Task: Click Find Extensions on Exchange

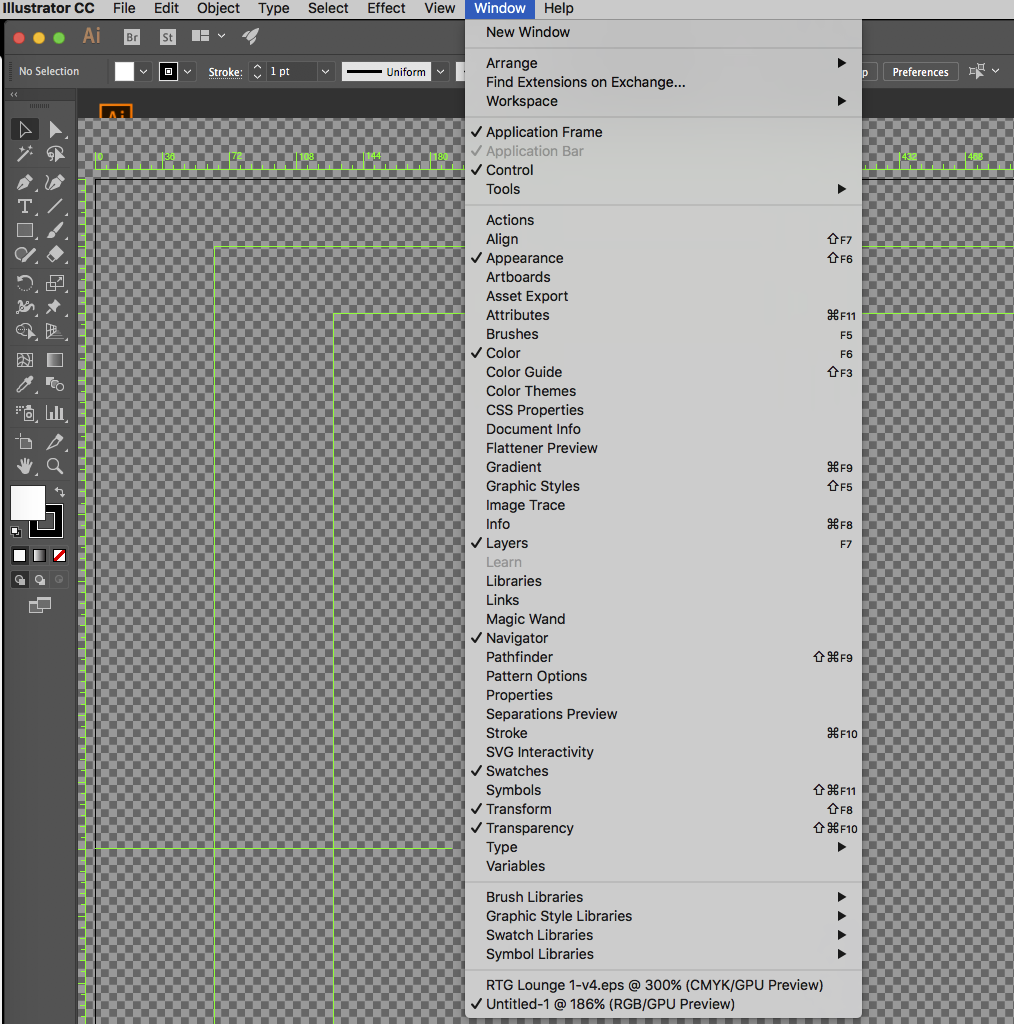Action: (x=663, y=82)
